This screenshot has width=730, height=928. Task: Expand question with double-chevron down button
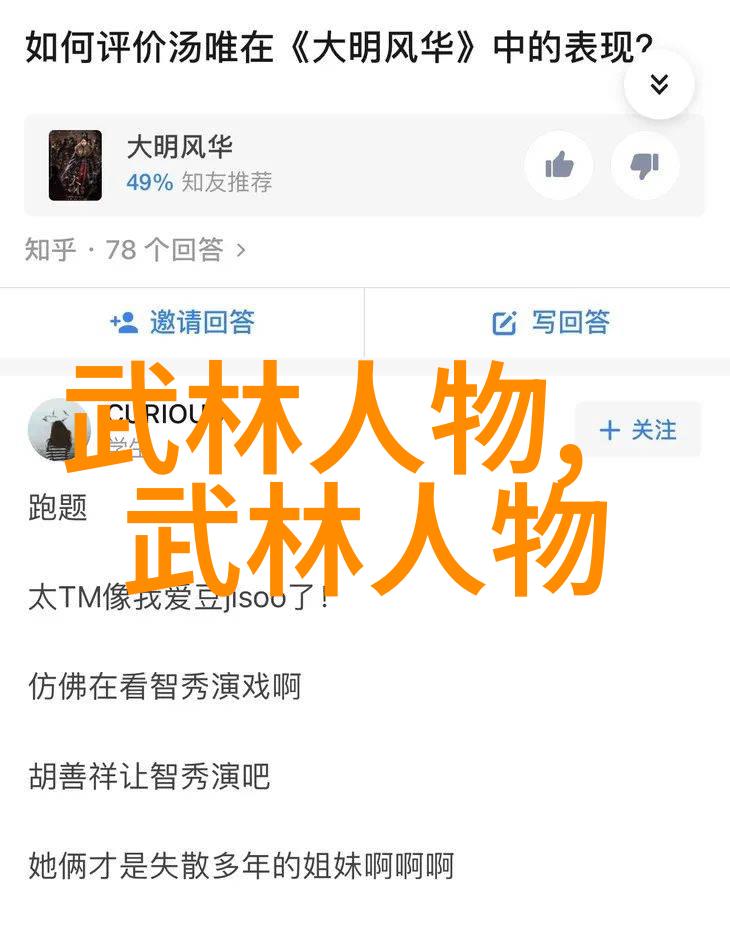[x=659, y=85]
